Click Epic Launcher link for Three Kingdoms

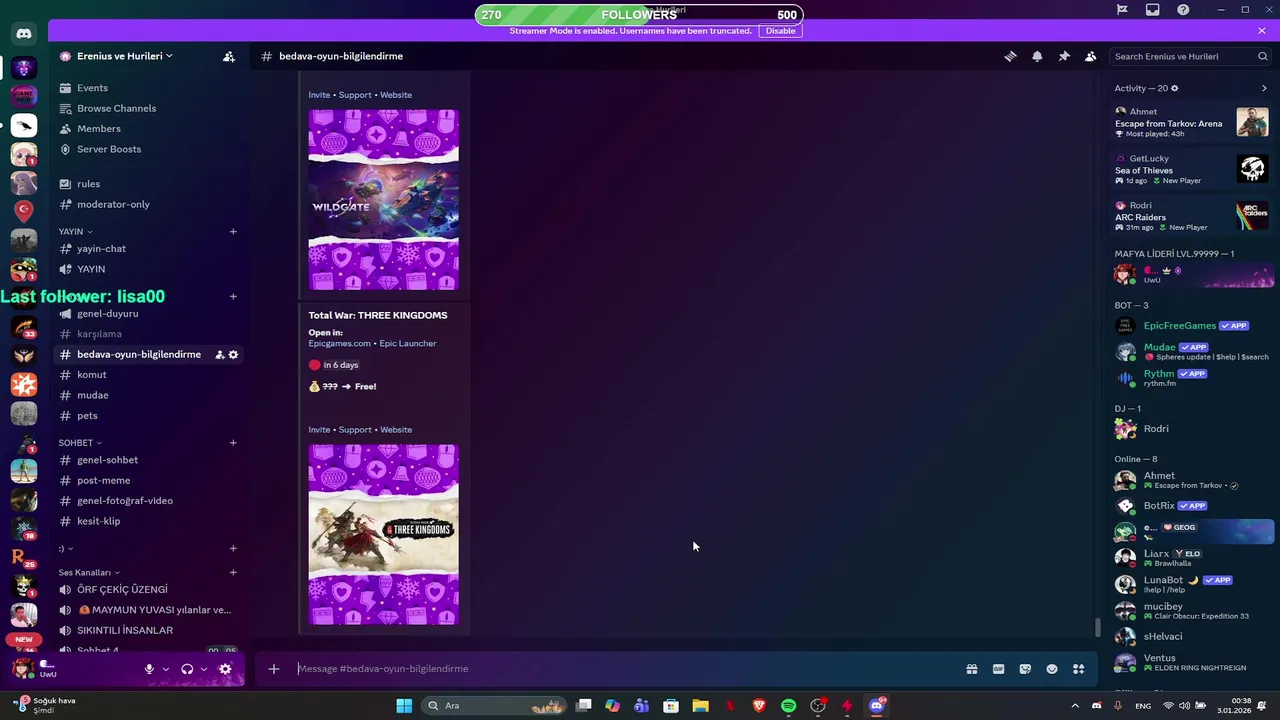point(408,343)
